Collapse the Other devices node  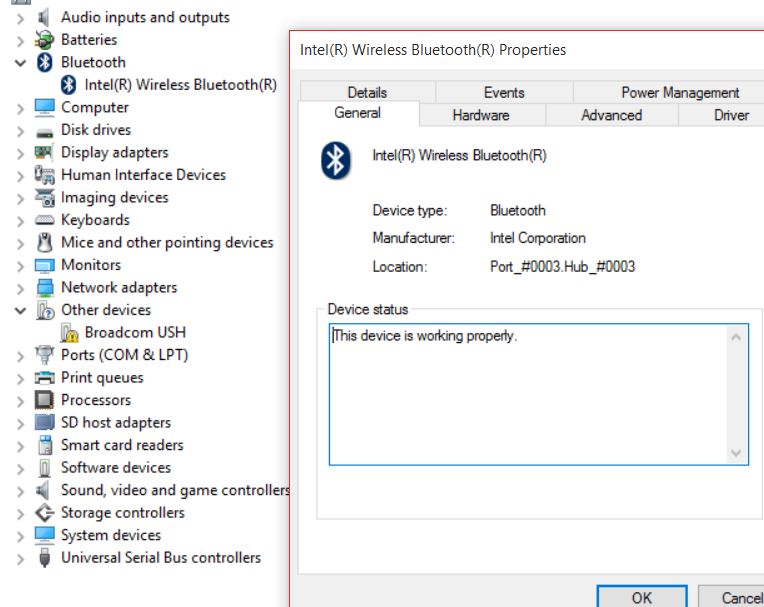pyautogui.click(x=20, y=310)
